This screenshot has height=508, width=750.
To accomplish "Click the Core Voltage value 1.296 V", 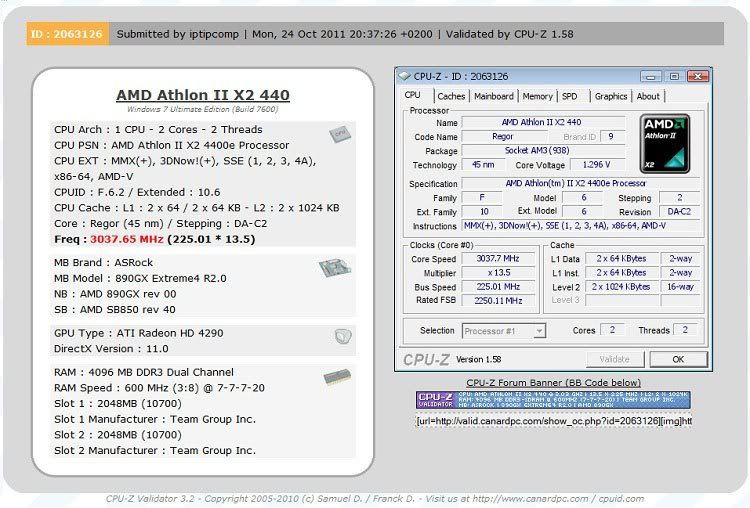I will point(596,165).
